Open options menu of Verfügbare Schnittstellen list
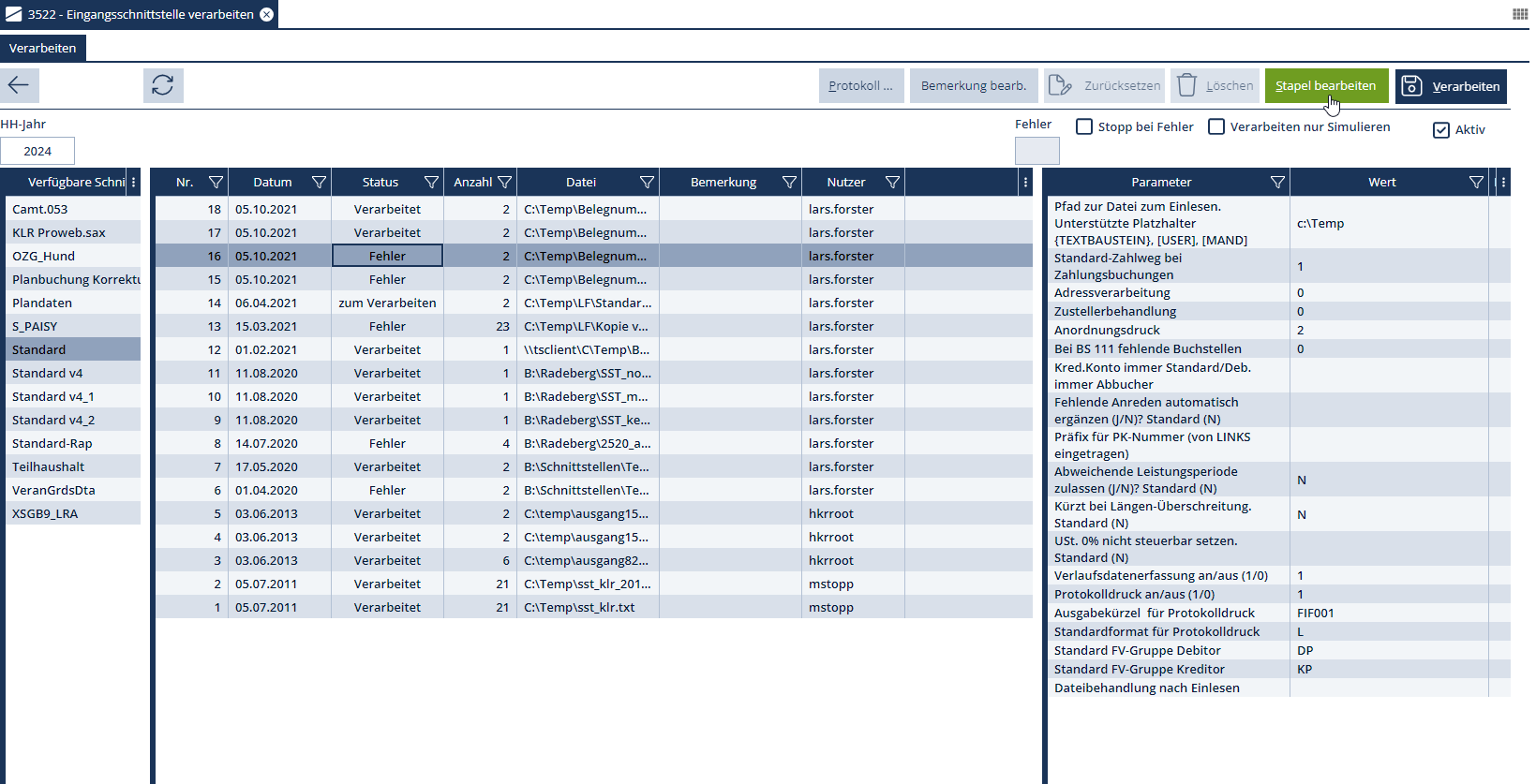This screenshot has height=784, width=1536. (x=134, y=183)
